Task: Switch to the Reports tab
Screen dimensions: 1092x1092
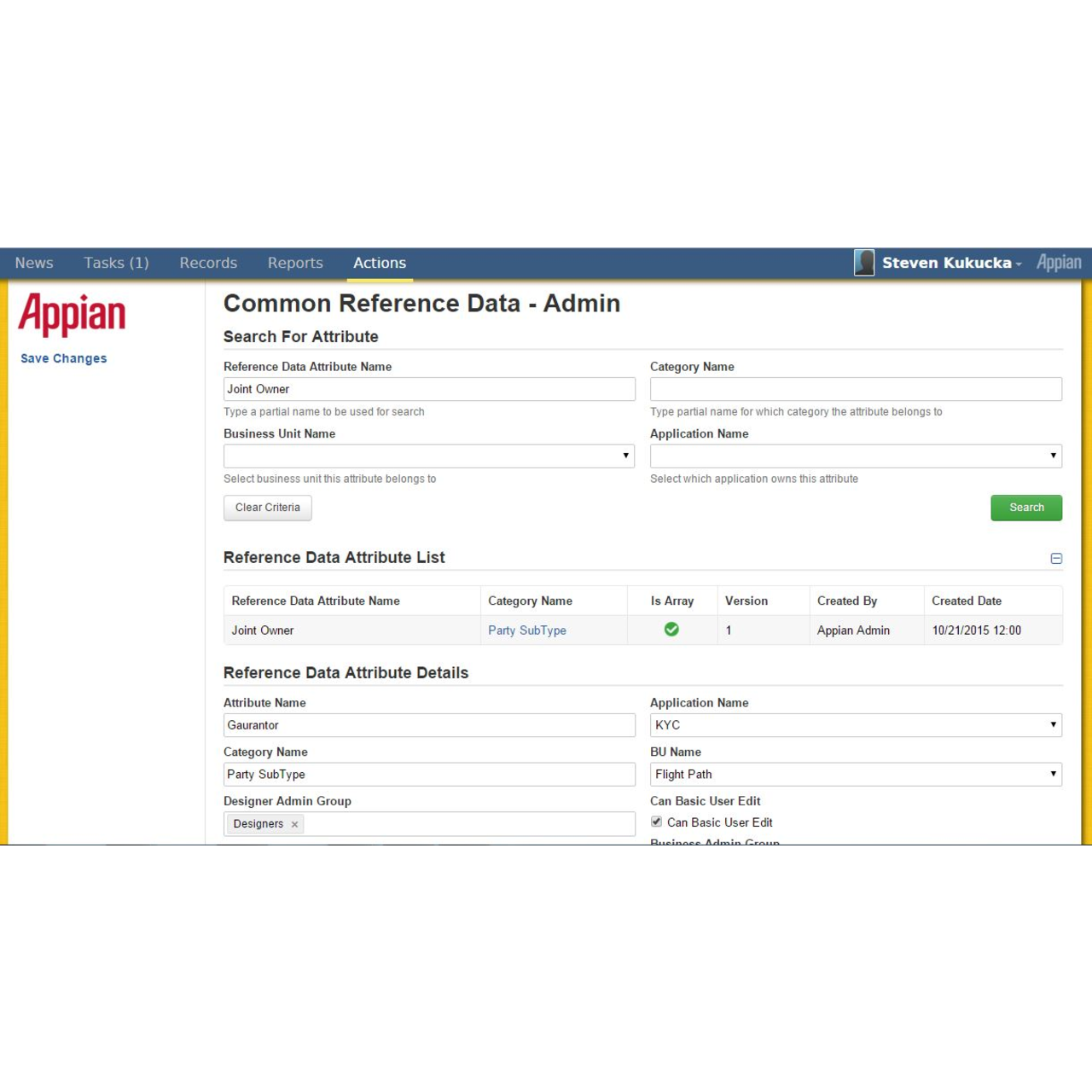Action: pos(295,263)
